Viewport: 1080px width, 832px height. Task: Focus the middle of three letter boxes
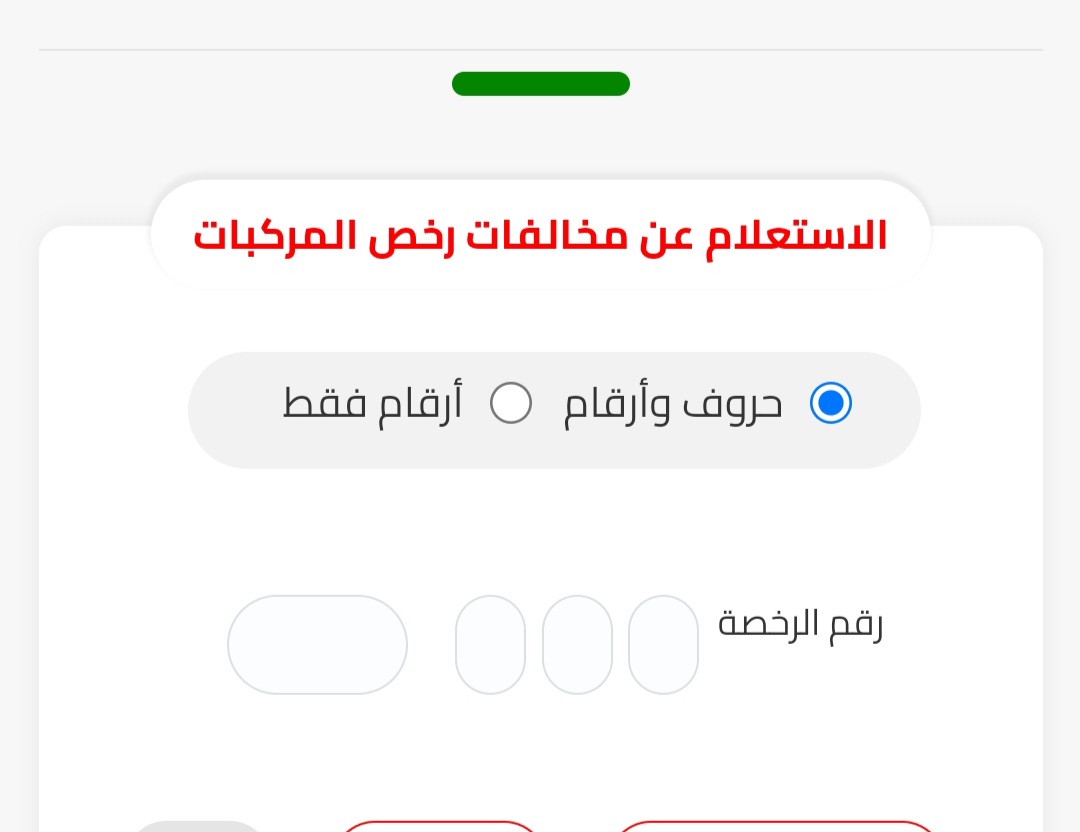pyautogui.click(x=577, y=645)
